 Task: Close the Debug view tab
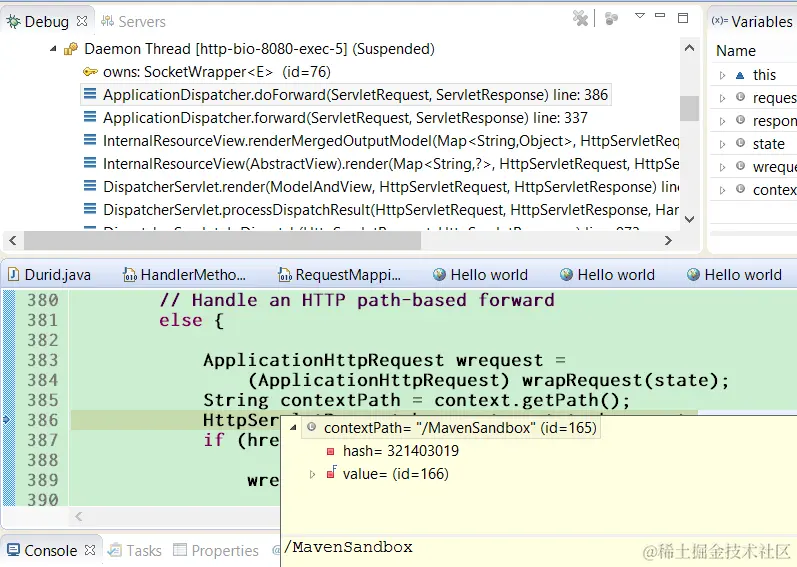click(x=82, y=21)
